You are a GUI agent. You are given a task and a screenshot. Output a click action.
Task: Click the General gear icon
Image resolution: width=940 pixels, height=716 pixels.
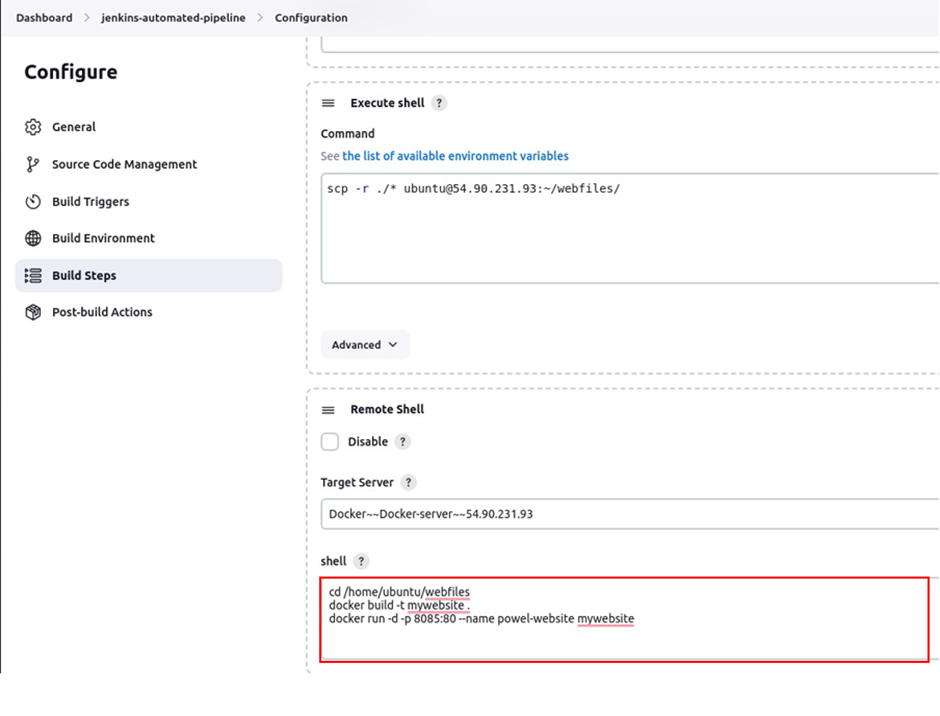click(x=33, y=127)
